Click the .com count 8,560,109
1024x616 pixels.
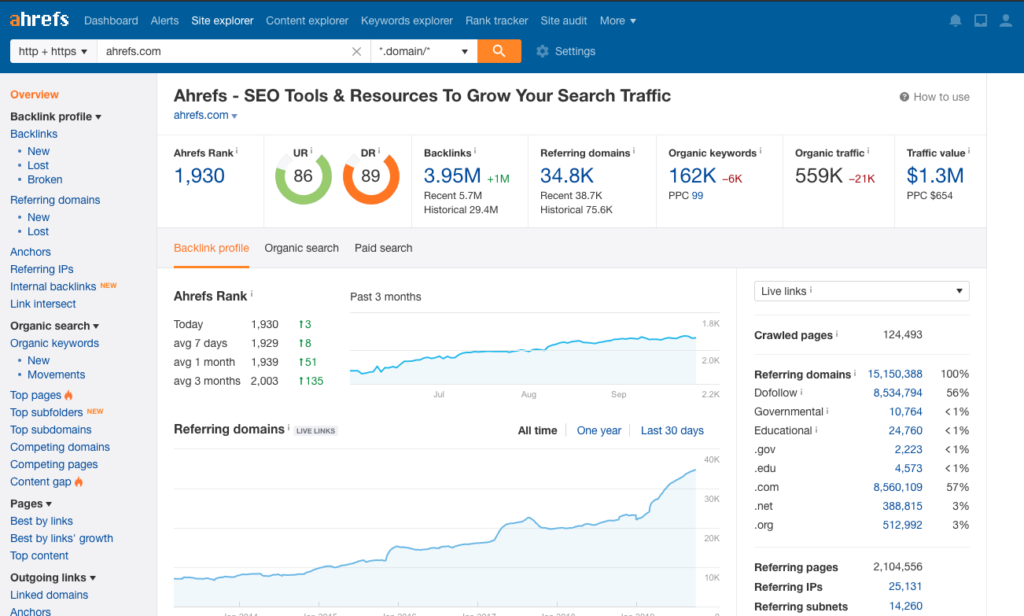898,487
